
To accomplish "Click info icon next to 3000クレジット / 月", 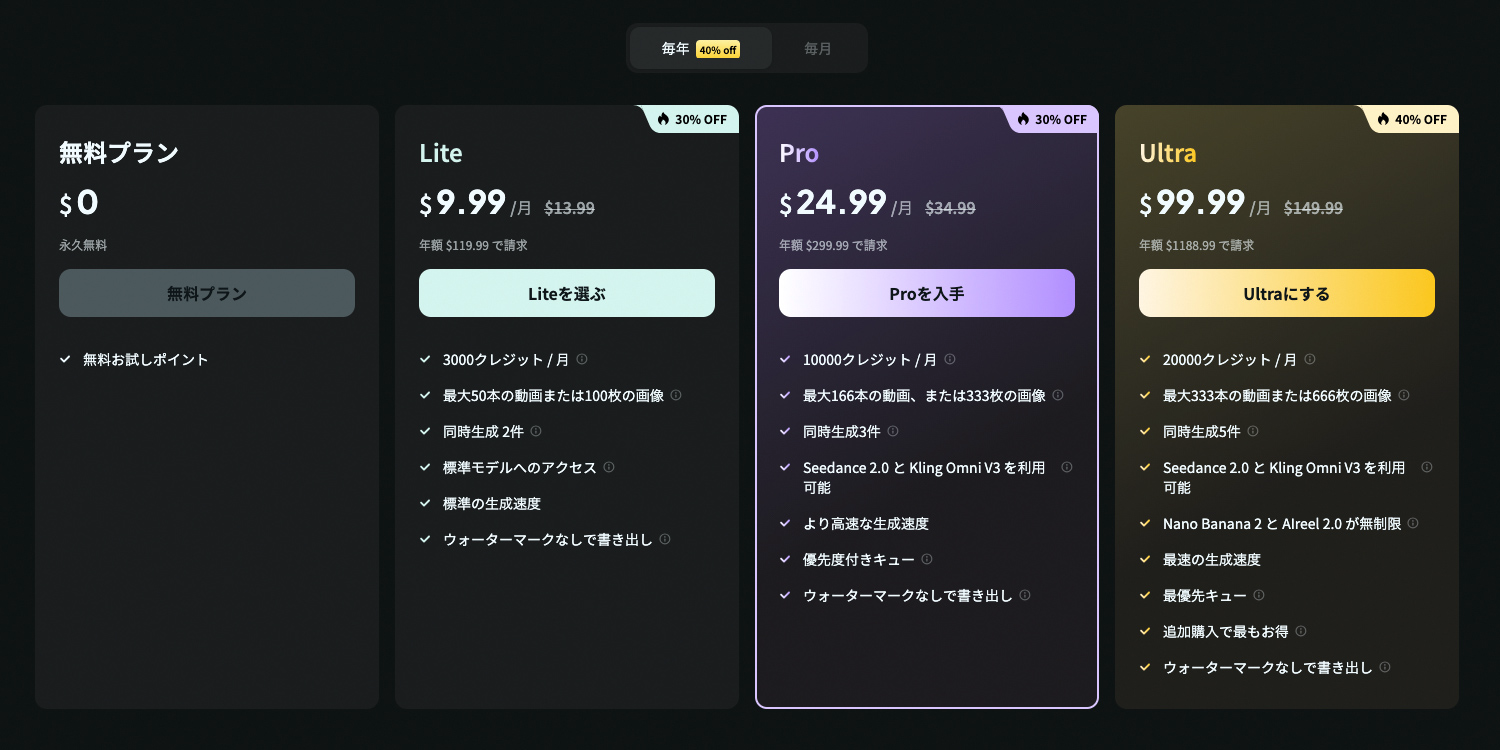I will [582, 359].
